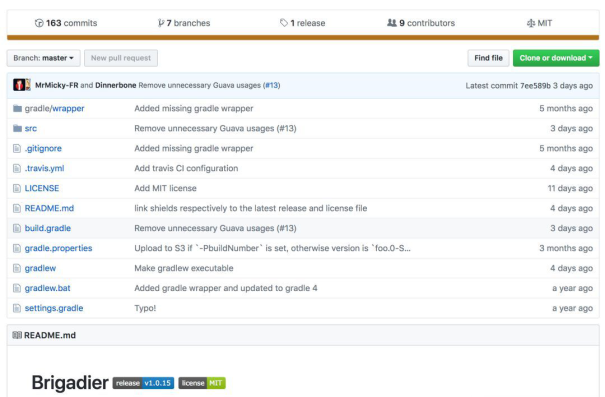Open the .travis.yml file
Image resolution: width=605 pixels, height=397 pixels.
[44, 169]
